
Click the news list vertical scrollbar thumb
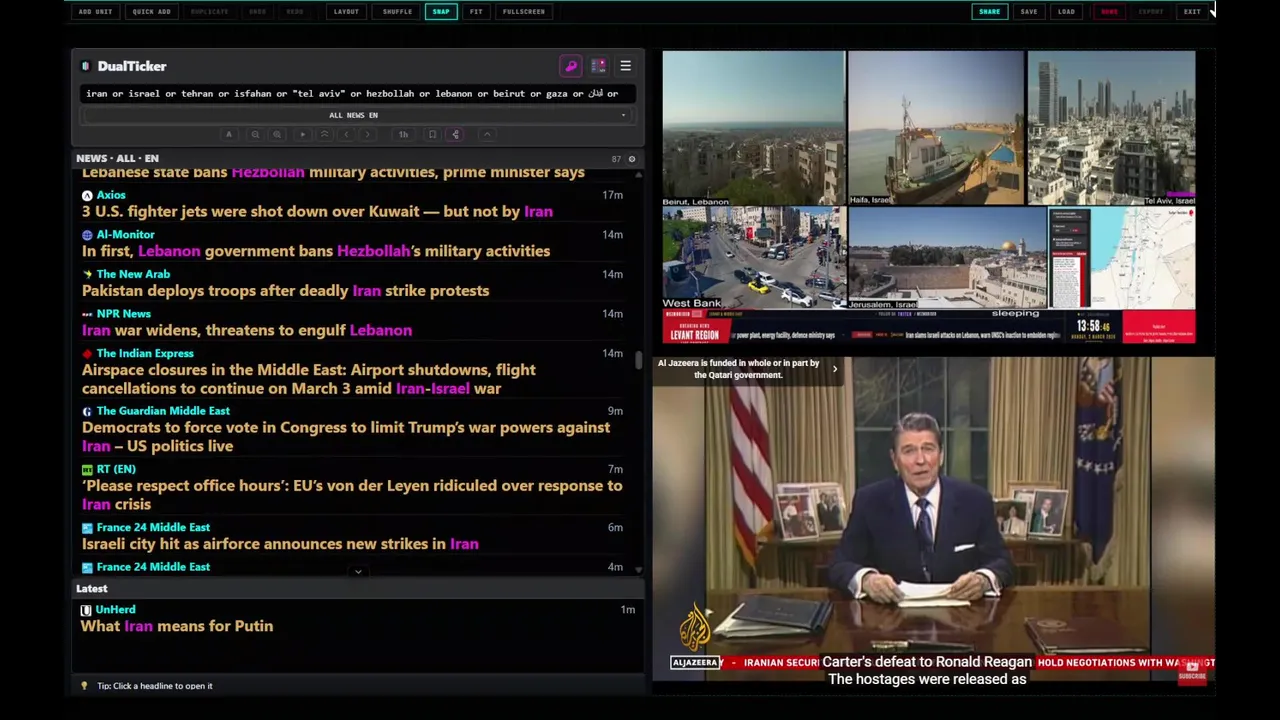click(x=639, y=360)
